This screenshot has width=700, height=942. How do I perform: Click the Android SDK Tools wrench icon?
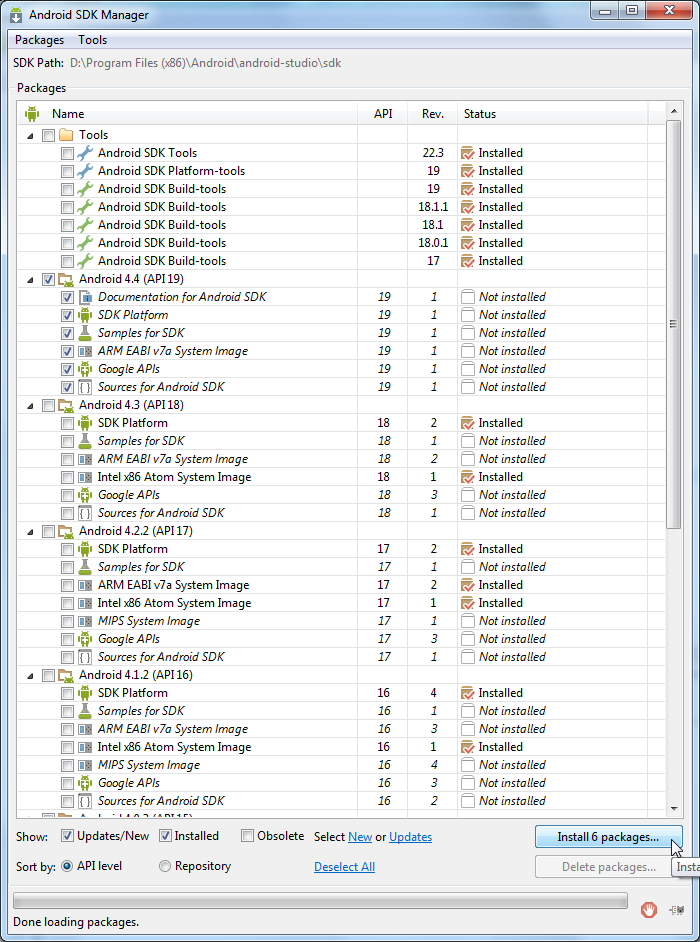[x=85, y=153]
